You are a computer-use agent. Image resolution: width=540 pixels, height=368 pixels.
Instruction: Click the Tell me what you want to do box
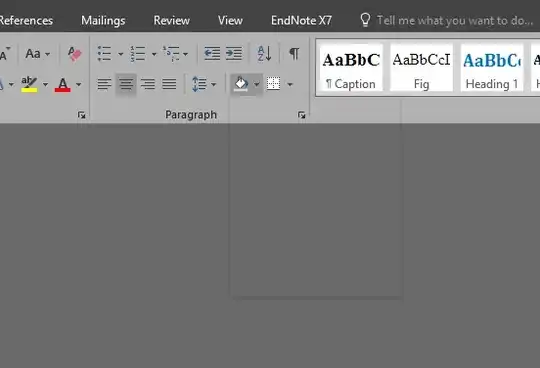pos(455,21)
